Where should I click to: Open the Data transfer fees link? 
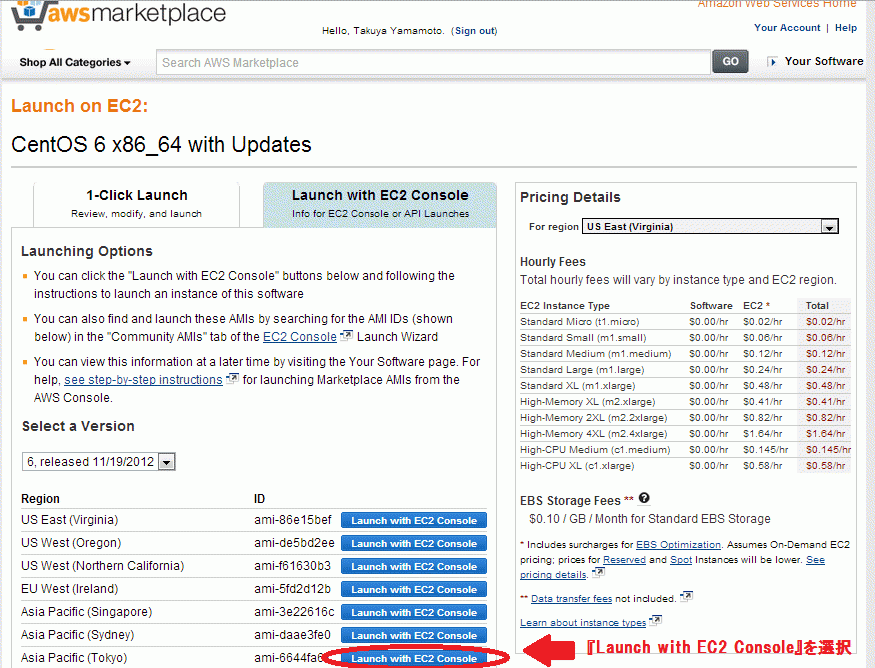[571, 599]
